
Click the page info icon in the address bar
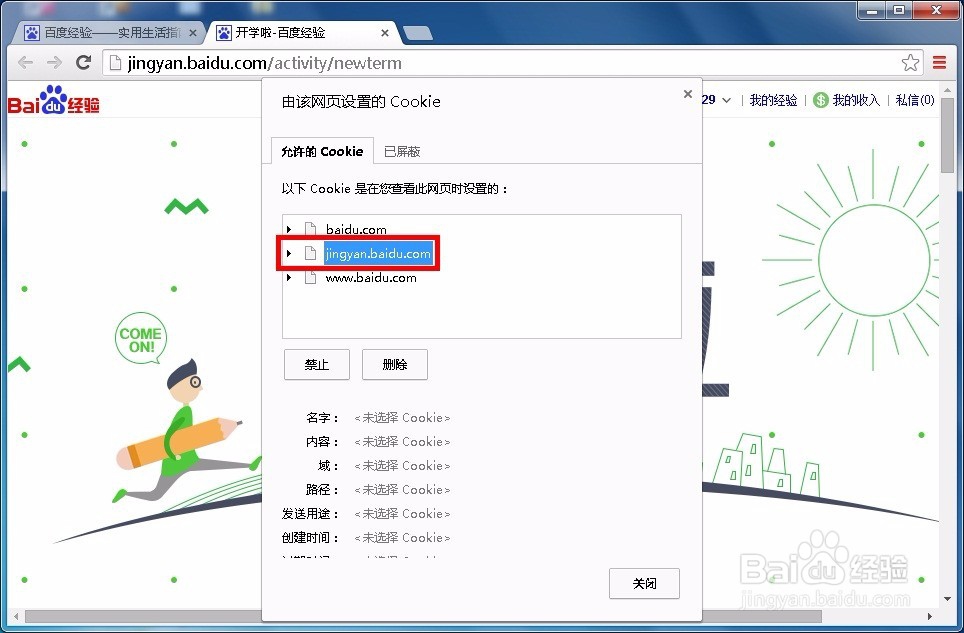(x=115, y=63)
